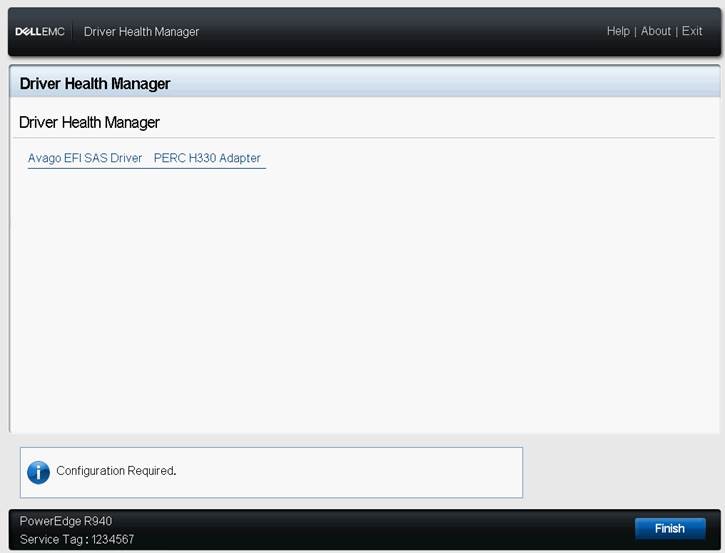Viewport: 725px width, 553px height.
Task: Click the 'Service Tag : 1234567' text
Action: (77, 539)
